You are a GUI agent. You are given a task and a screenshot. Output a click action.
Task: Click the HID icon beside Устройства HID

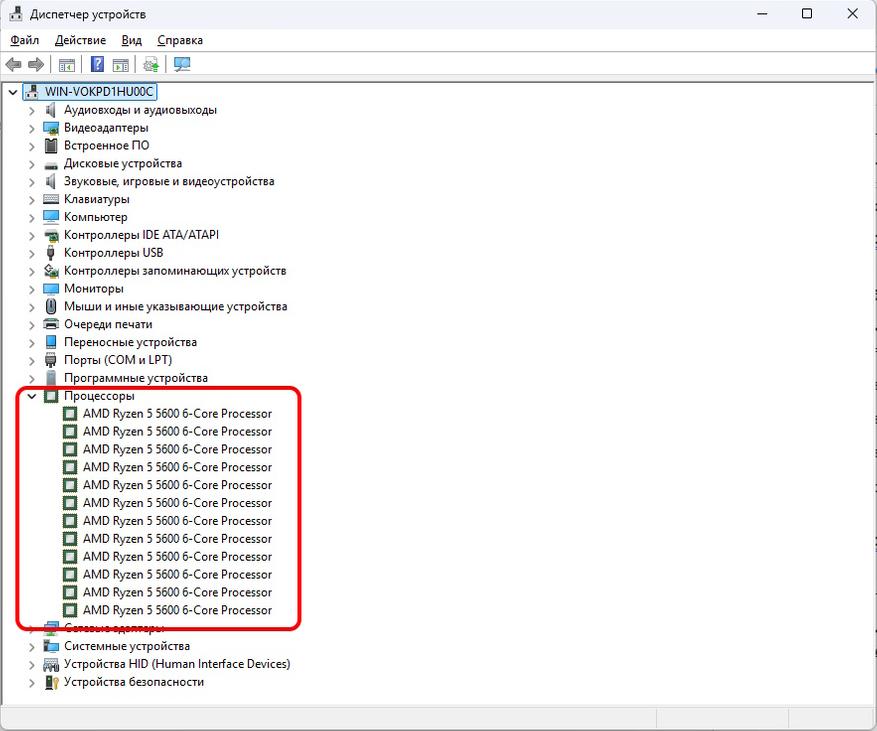coord(51,664)
